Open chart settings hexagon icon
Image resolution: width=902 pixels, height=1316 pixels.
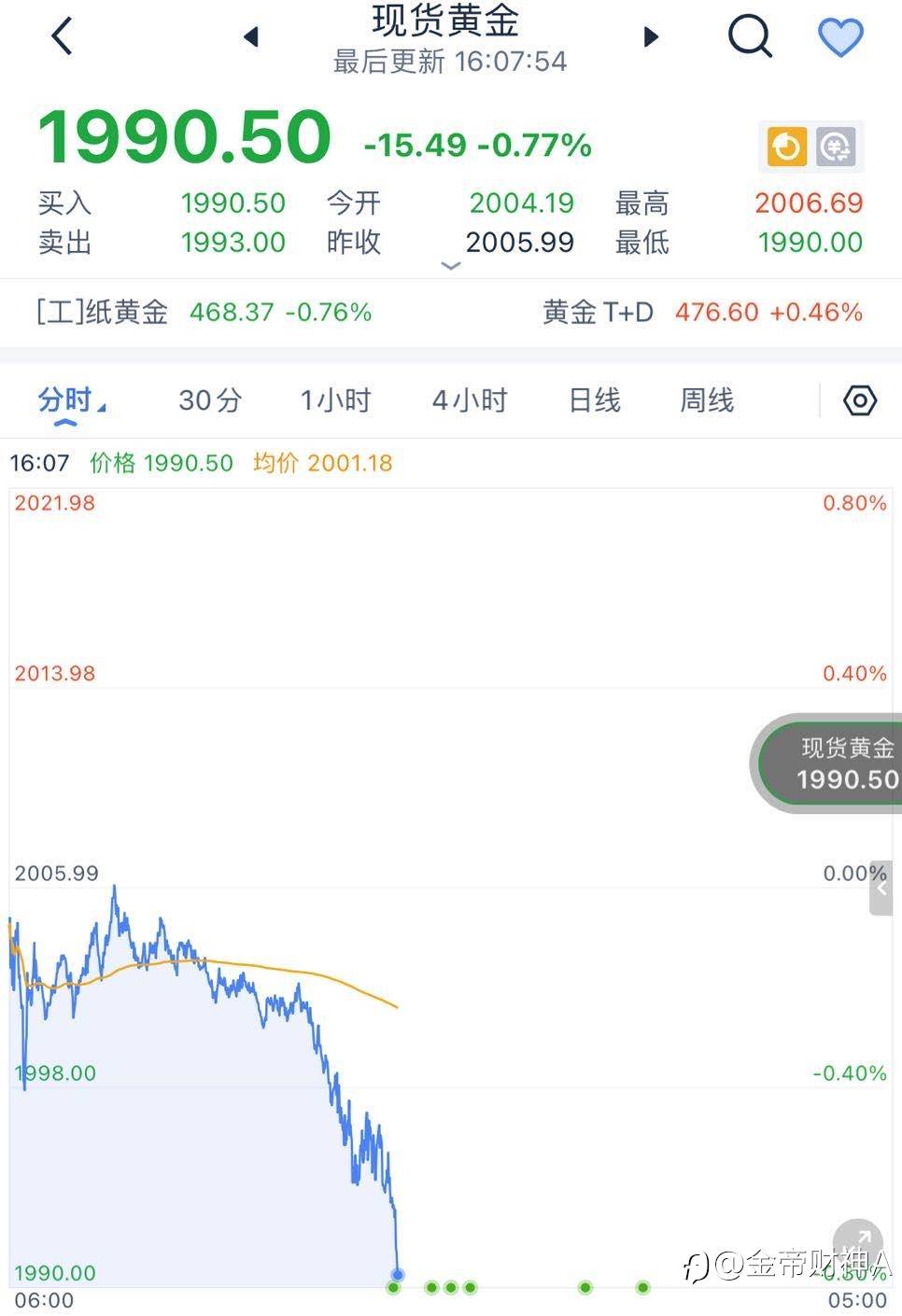(x=859, y=400)
